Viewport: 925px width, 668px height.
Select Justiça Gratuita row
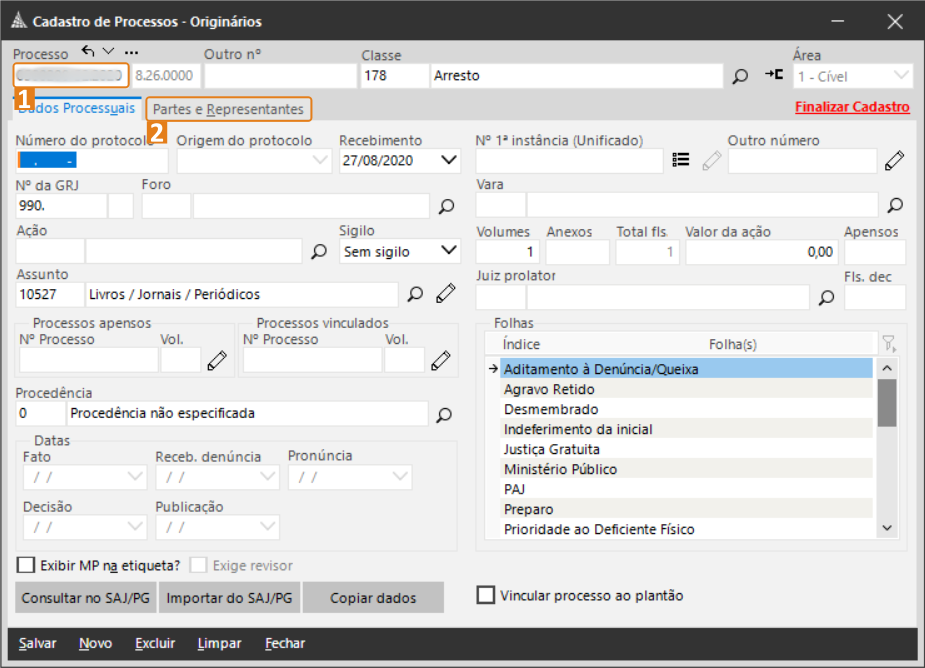click(686, 449)
